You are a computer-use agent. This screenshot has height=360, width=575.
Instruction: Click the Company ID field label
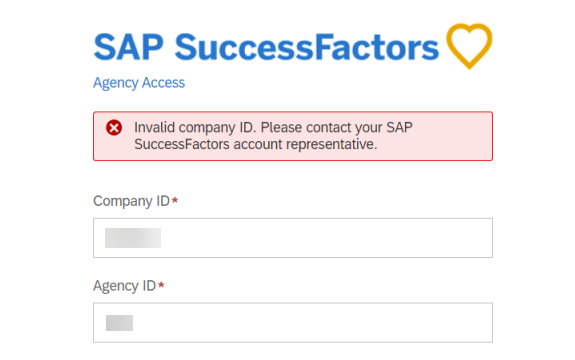coord(131,201)
